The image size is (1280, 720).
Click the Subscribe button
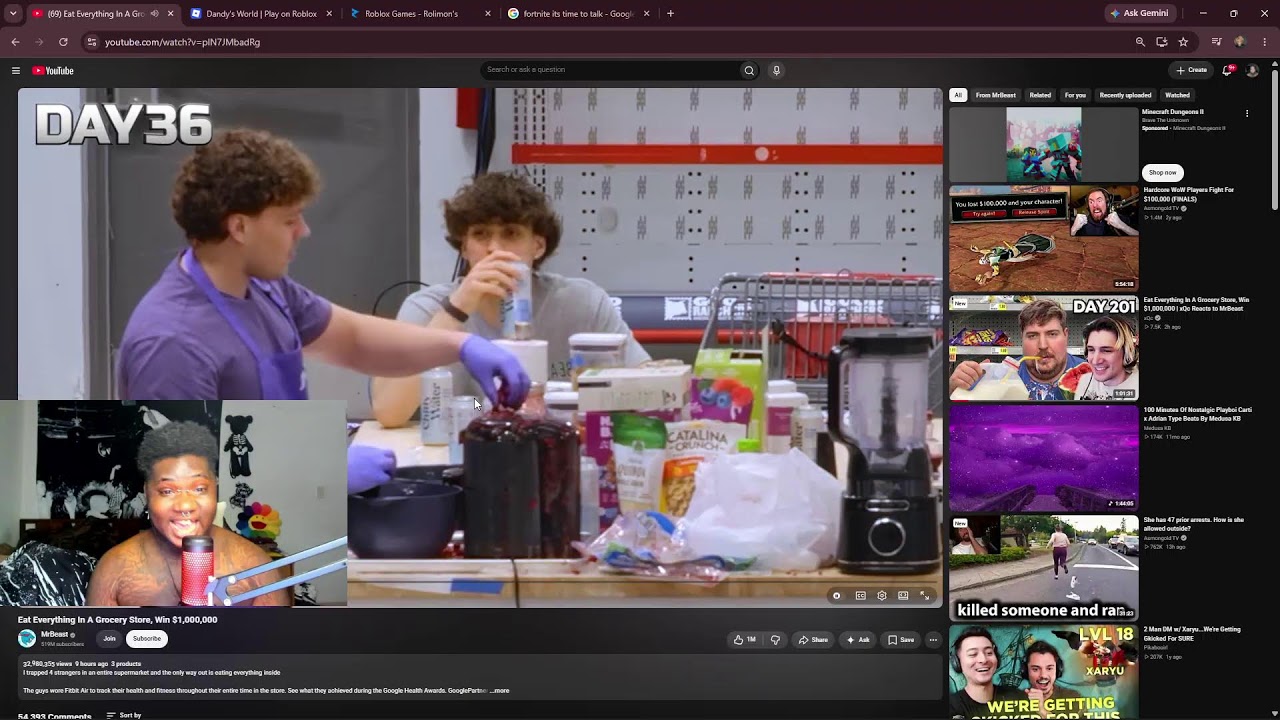point(147,638)
